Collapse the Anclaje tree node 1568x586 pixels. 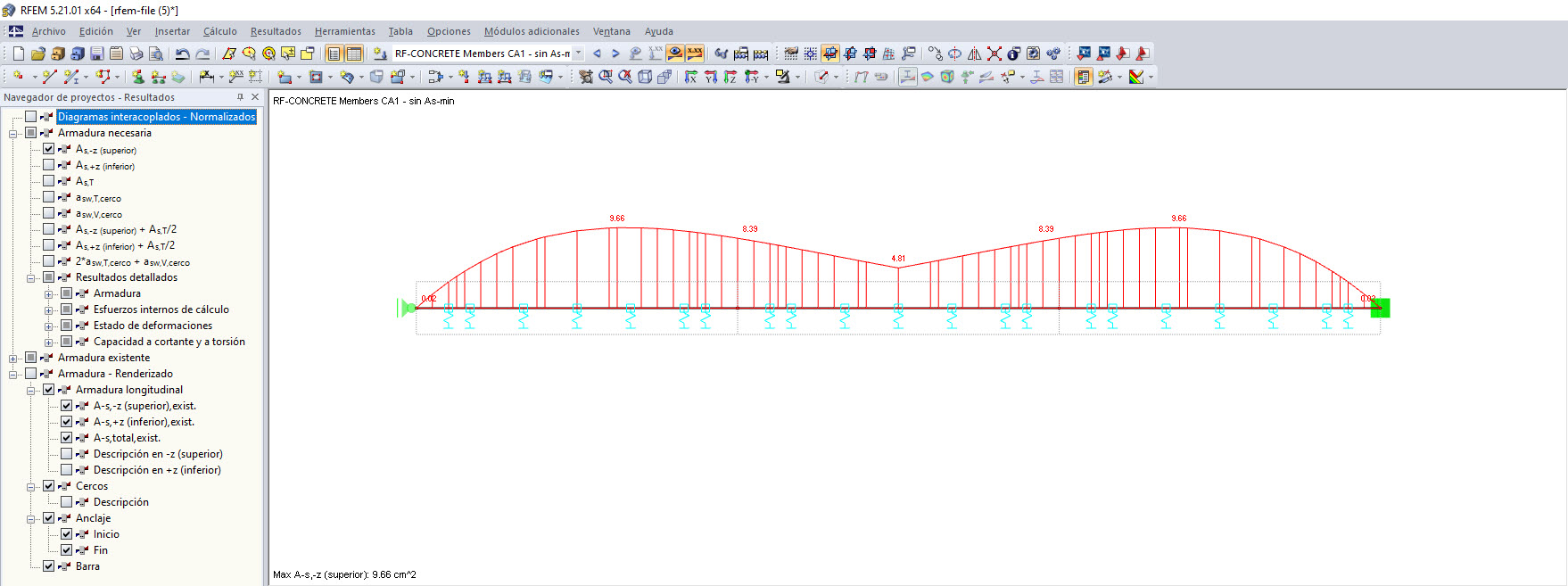pos(31,519)
